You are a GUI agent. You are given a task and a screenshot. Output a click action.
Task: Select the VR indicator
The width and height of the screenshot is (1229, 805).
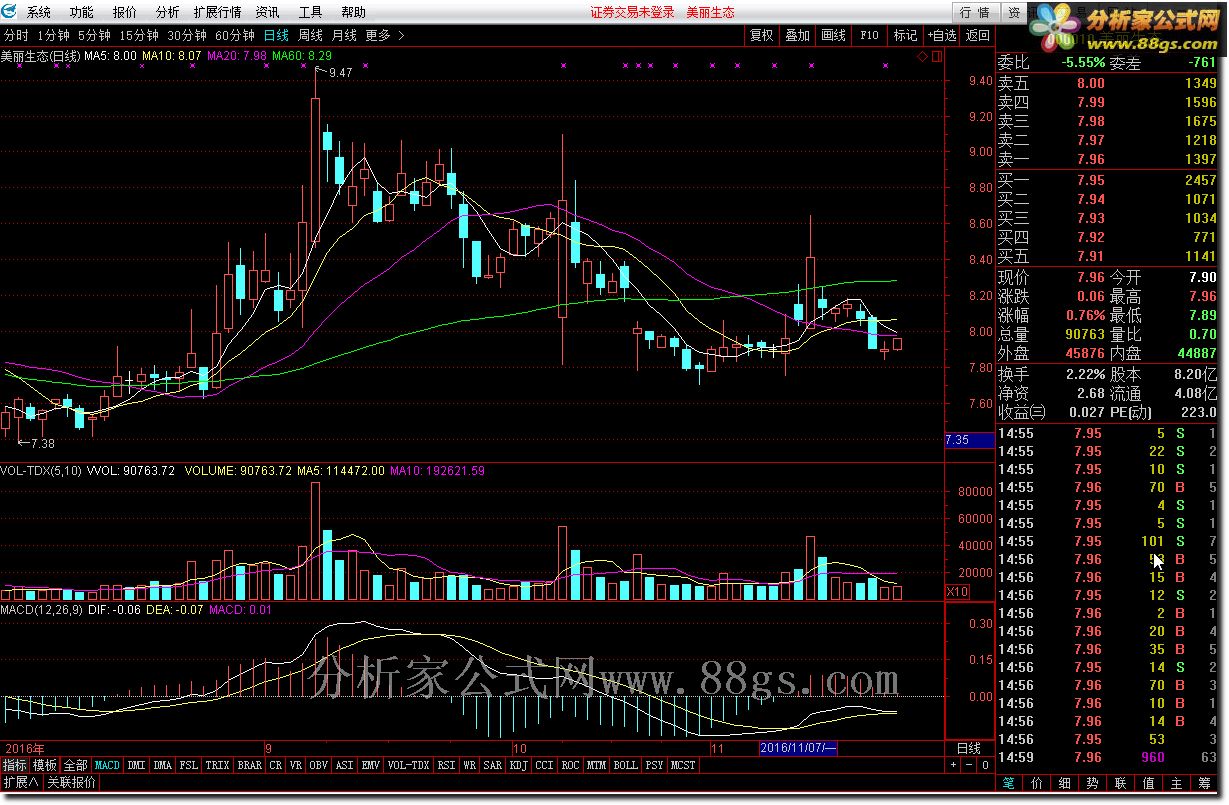point(296,765)
